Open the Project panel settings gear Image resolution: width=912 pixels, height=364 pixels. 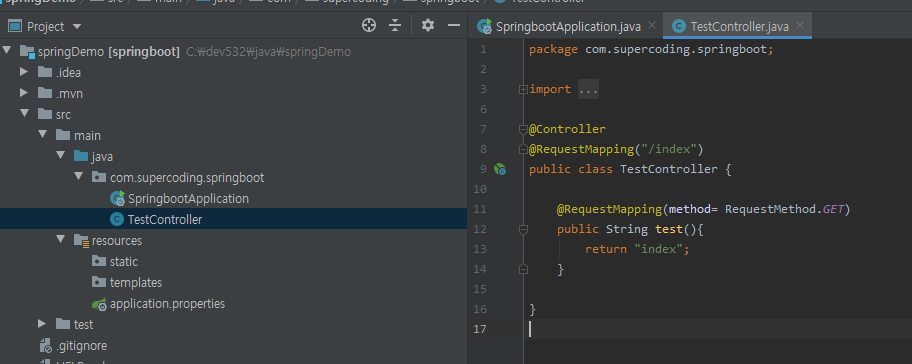coord(428,25)
